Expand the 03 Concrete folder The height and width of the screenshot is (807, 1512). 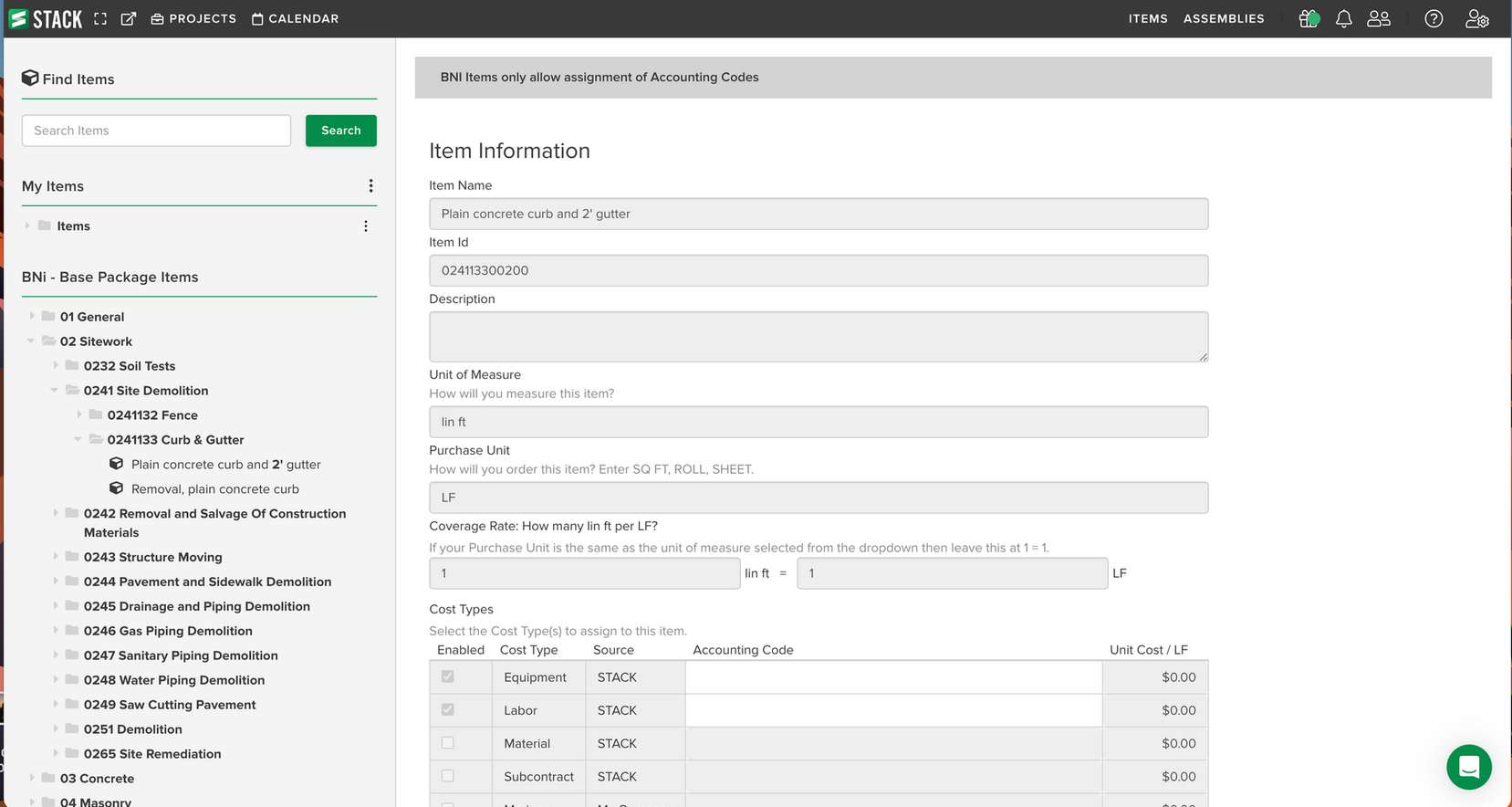point(32,778)
